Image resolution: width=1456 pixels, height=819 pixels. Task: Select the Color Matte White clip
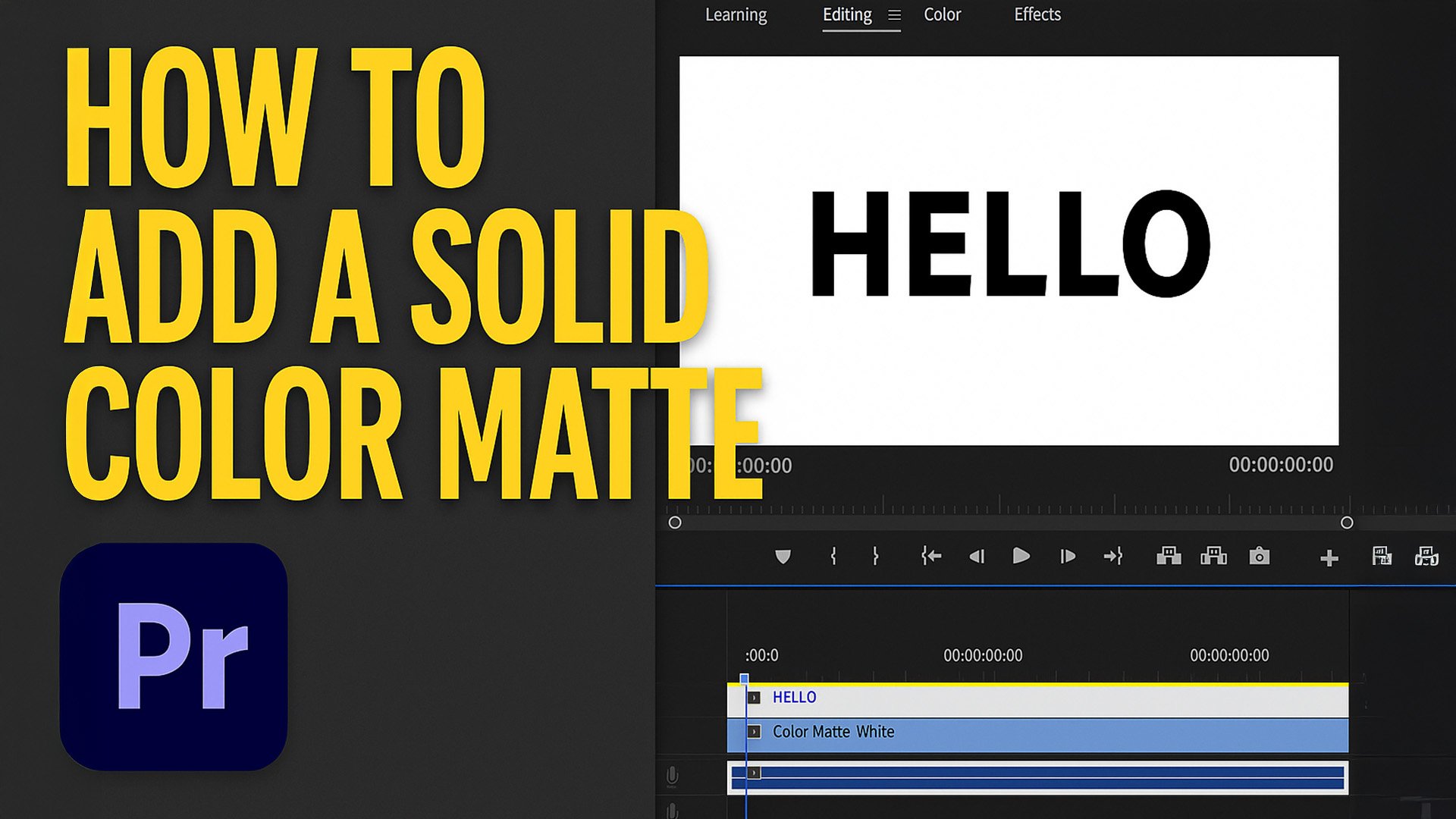tap(1037, 735)
